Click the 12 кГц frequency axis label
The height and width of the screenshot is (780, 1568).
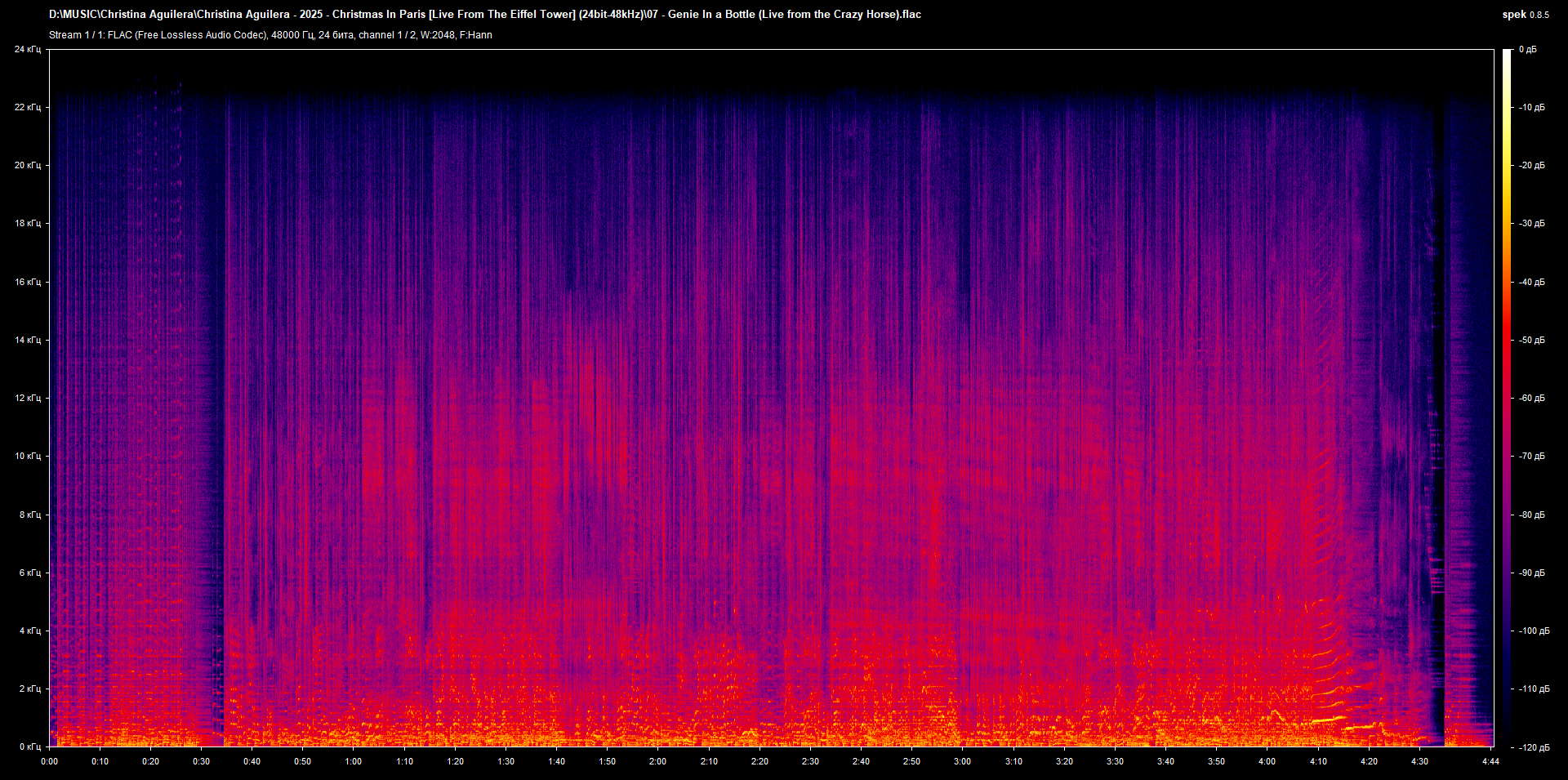(29, 398)
